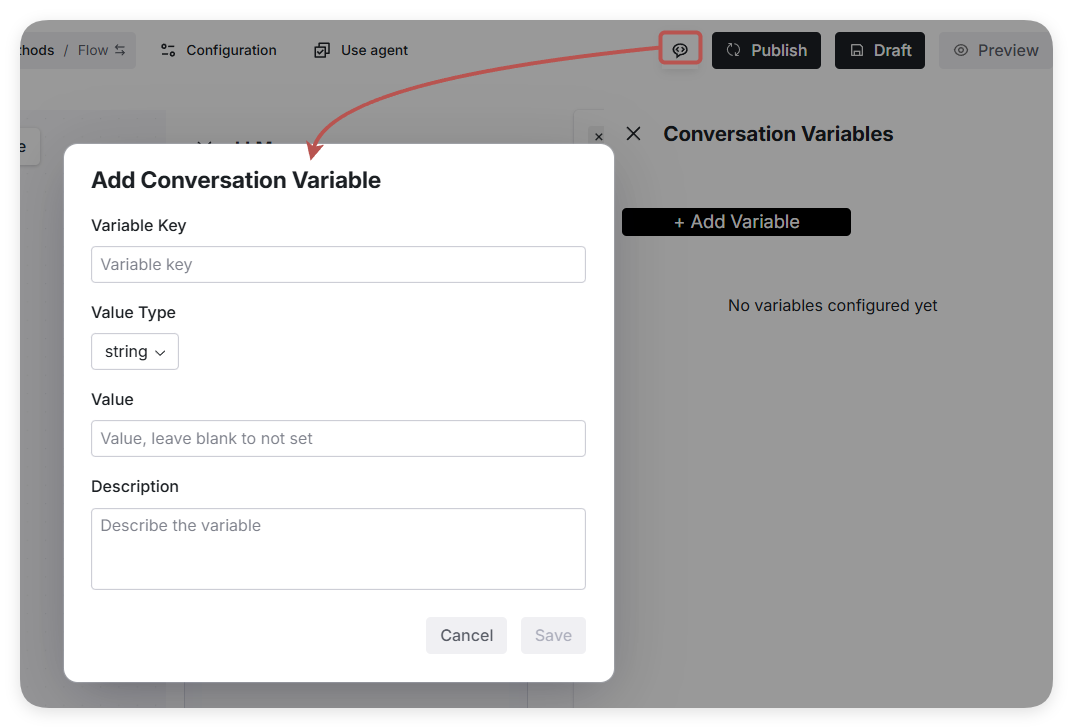Publish the flow
Screen dimensions: 1073x728
pyautogui.click(x=778, y=50)
